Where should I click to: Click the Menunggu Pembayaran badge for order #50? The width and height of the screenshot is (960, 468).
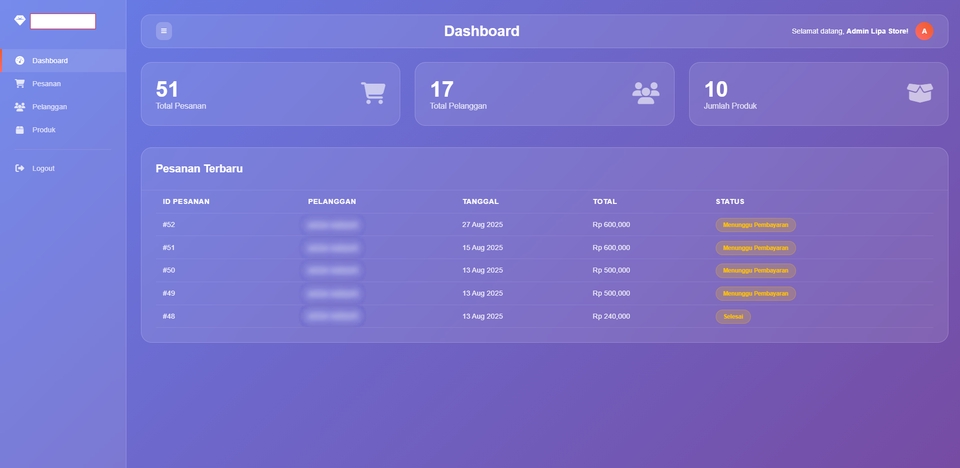pos(756,271)
